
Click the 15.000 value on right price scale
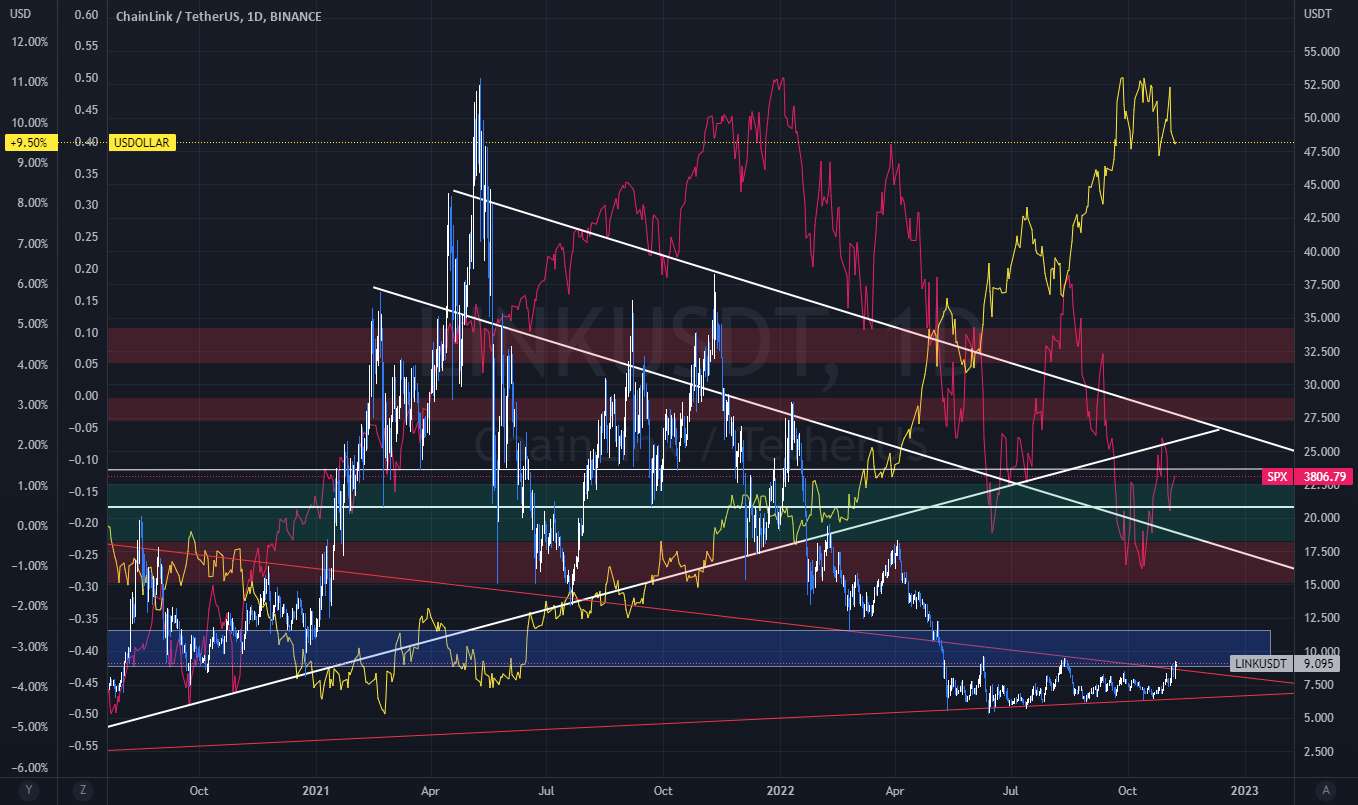(x=1321, y=584)
